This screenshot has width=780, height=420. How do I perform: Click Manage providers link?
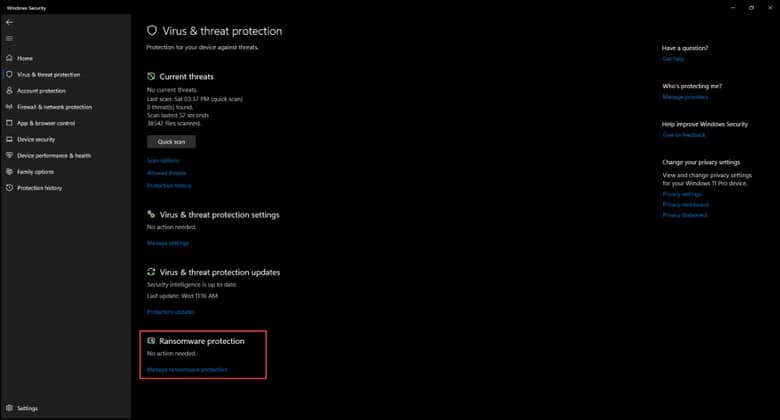click(x=685, y=97)
